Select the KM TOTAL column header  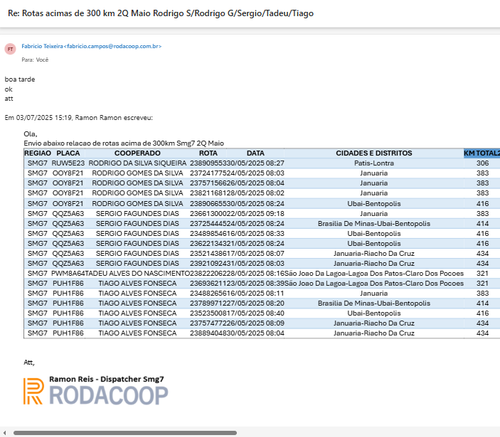pos(482,153)
